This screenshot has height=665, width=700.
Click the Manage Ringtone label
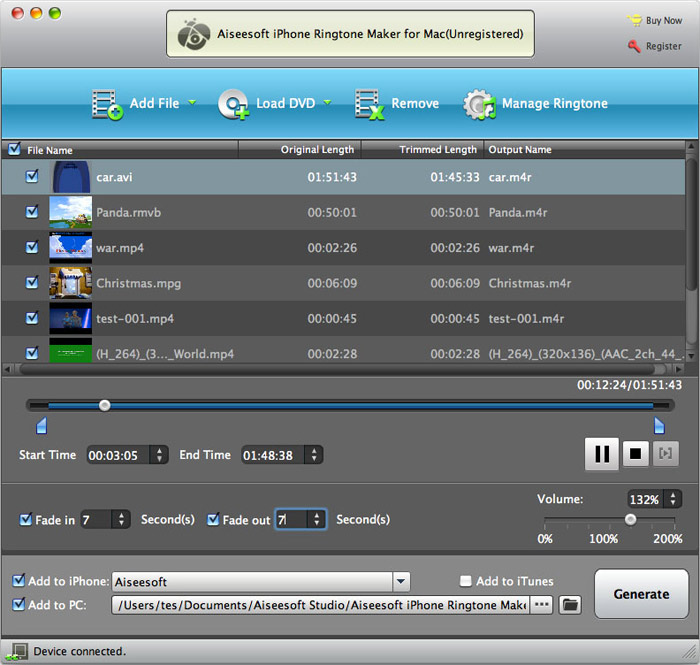click(x=555, y=104)
